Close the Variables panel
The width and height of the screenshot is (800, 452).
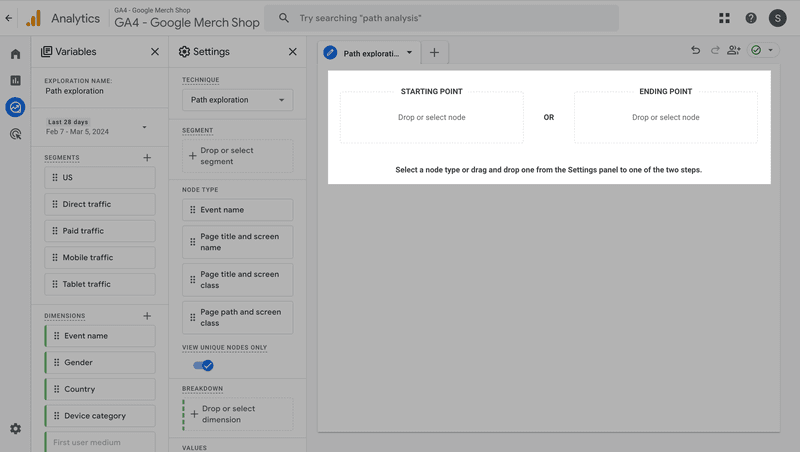155,52
